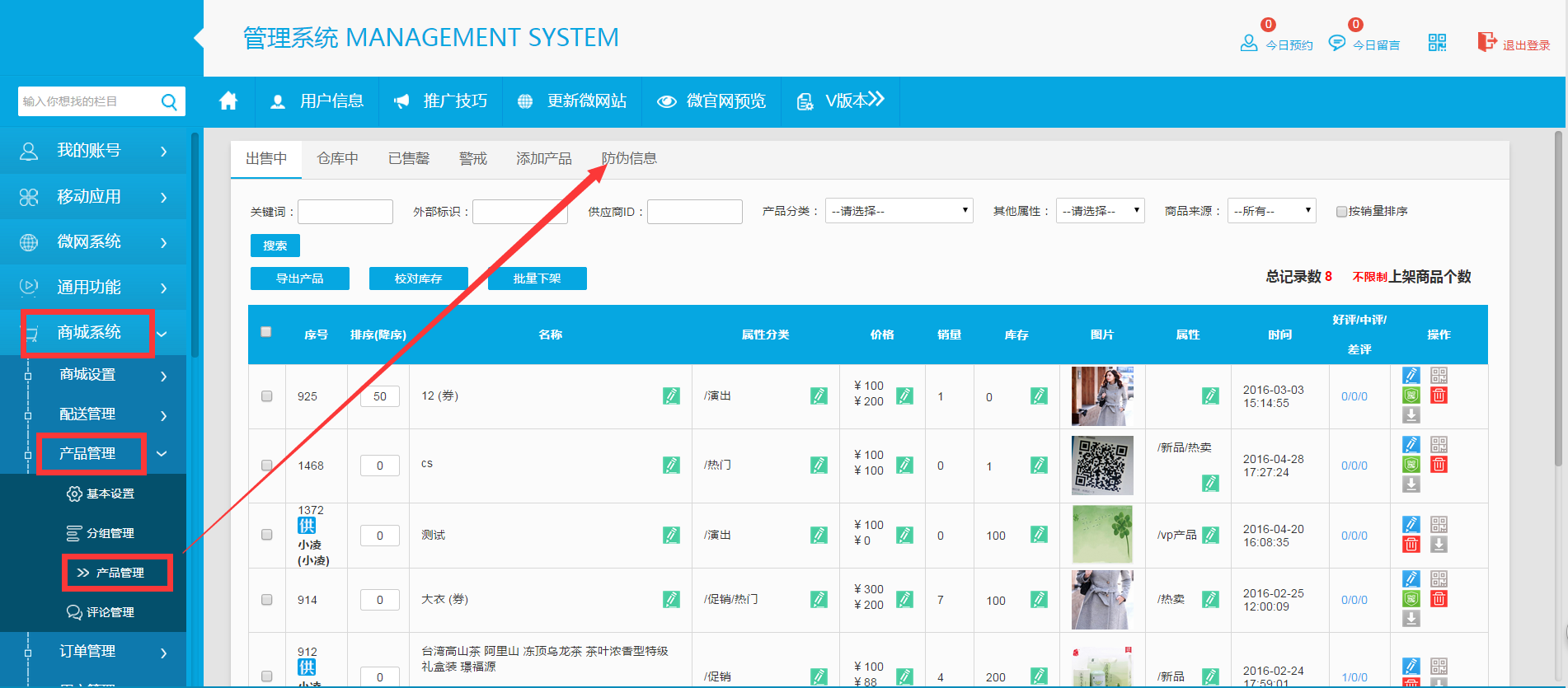Edit the /新品/热卖 attribute of product 1468
The height and width of the screenshot is (688, 1568).
click(1210, 483)
